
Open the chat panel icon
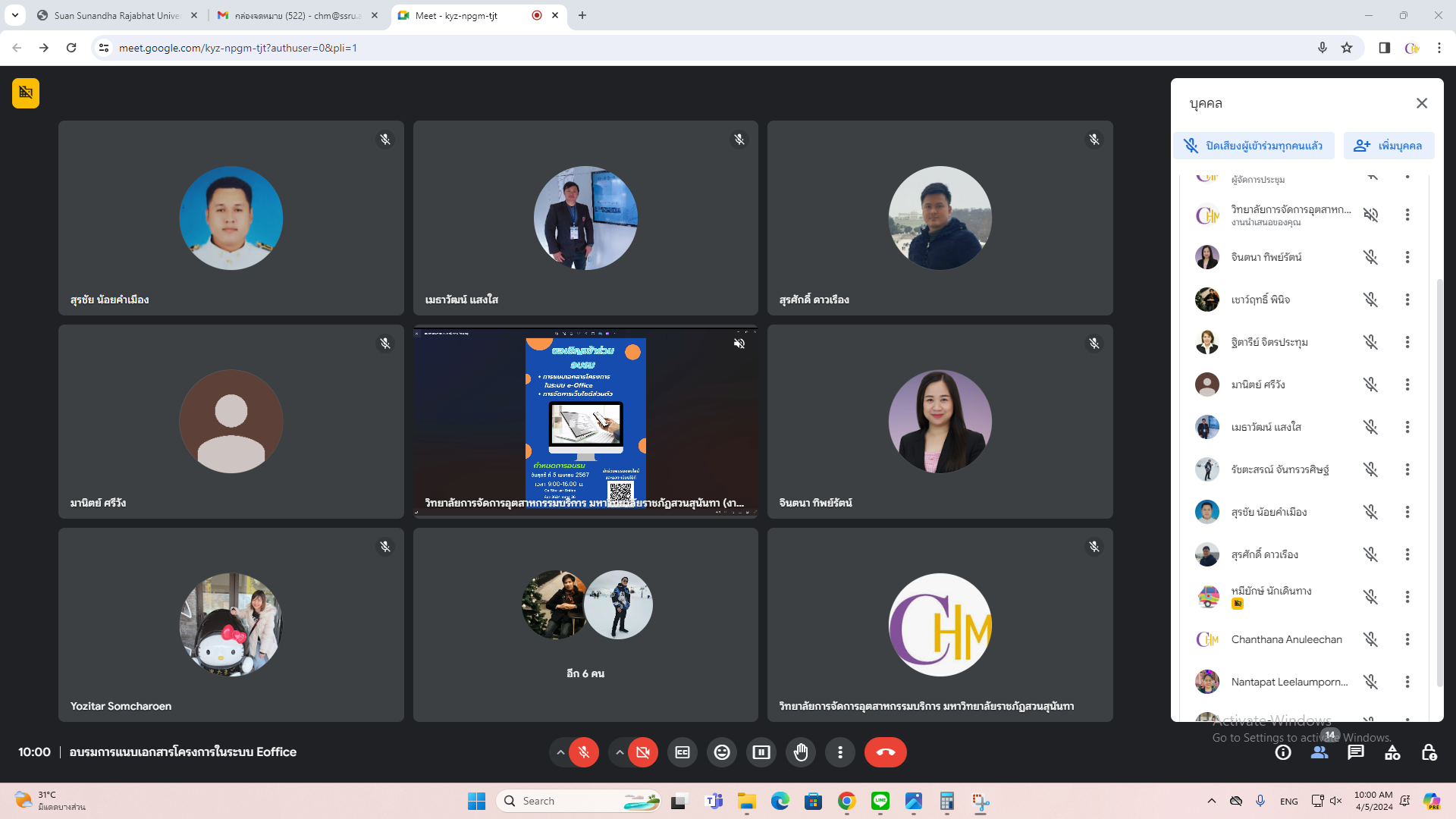point(1356,752)
